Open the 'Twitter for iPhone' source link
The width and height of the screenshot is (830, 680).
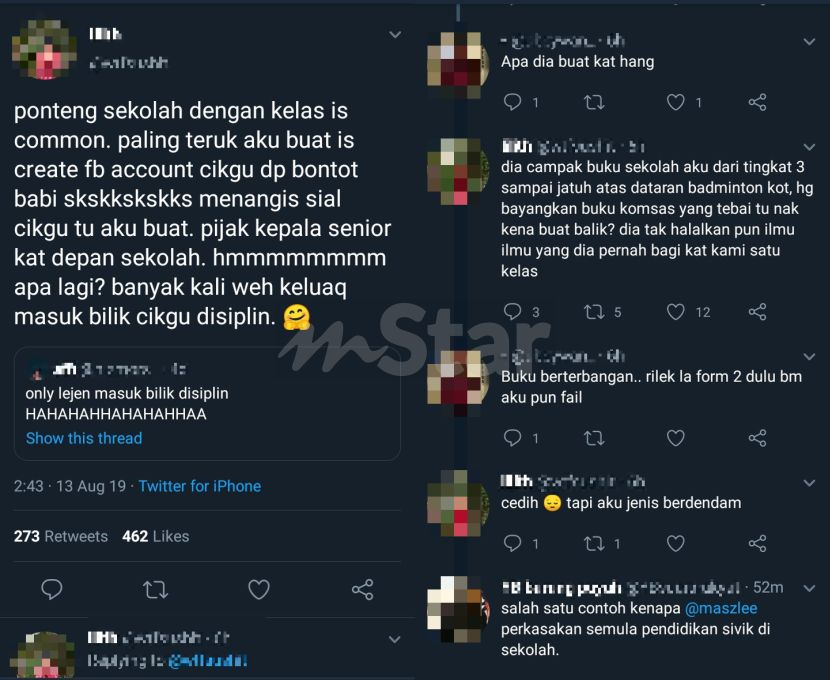(x=200, y=486)
